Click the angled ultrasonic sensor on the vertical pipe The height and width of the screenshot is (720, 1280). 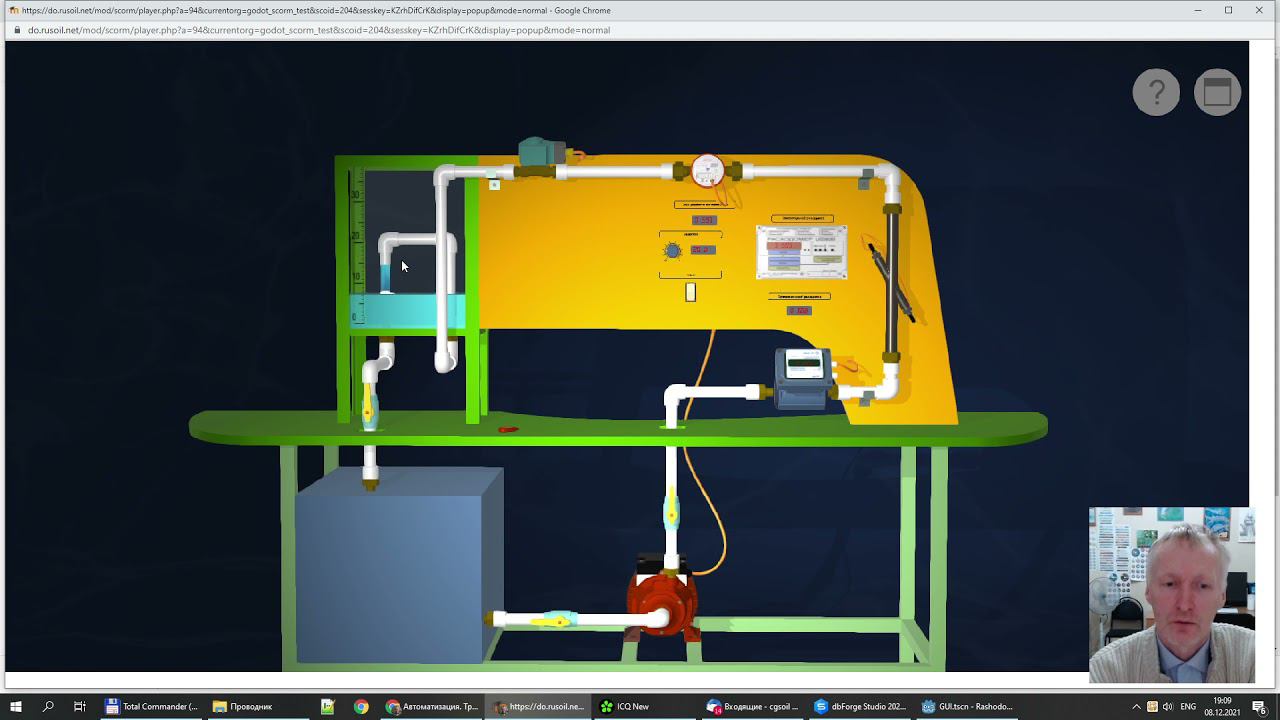[x=890, y=280]
